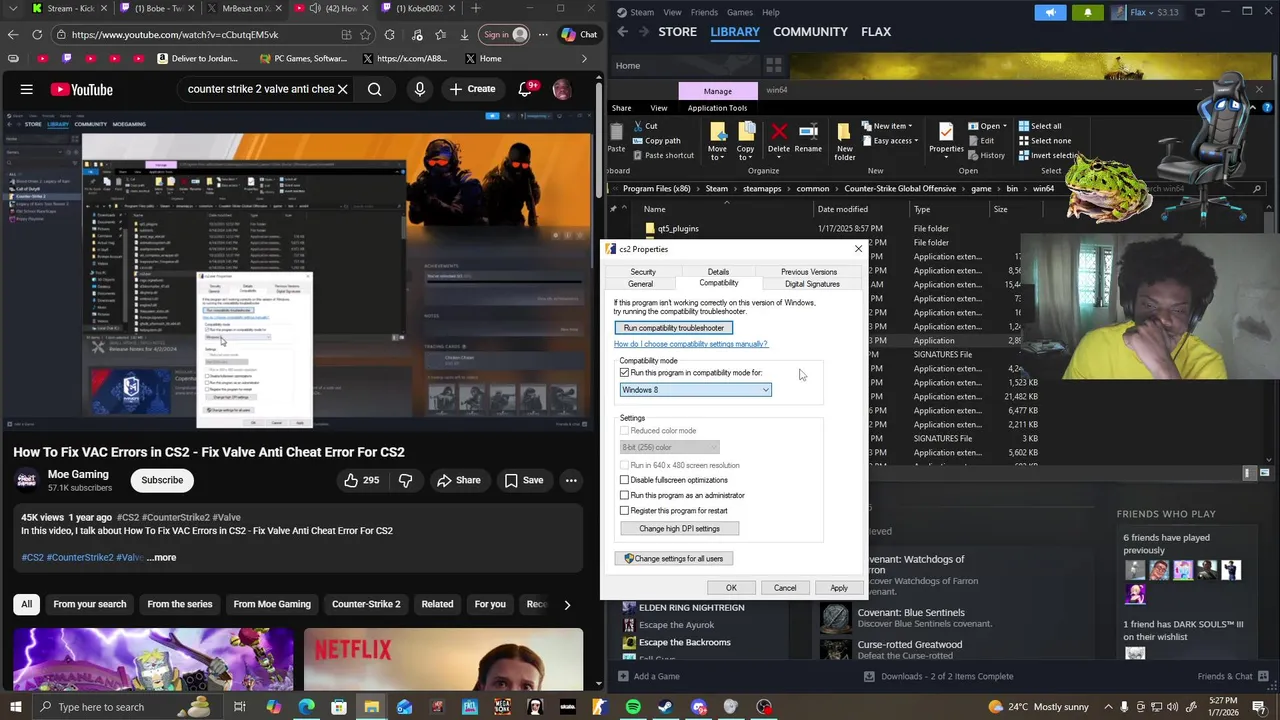
Task: Open Spotify from the Windows taskbar
Action: [x=633, y=707]
